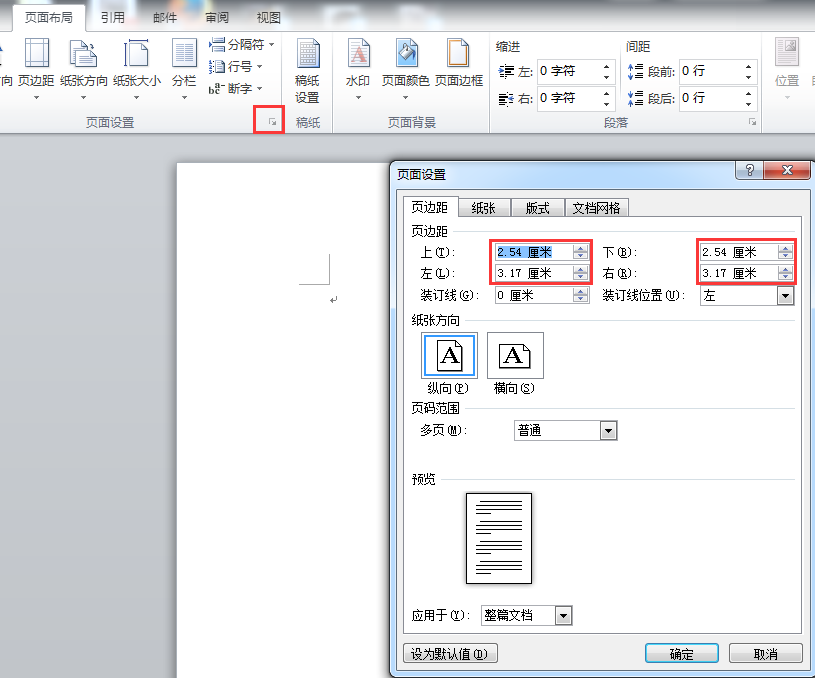Increase the 段前 spacing value
815x678 pixels.
click(748, 67)
